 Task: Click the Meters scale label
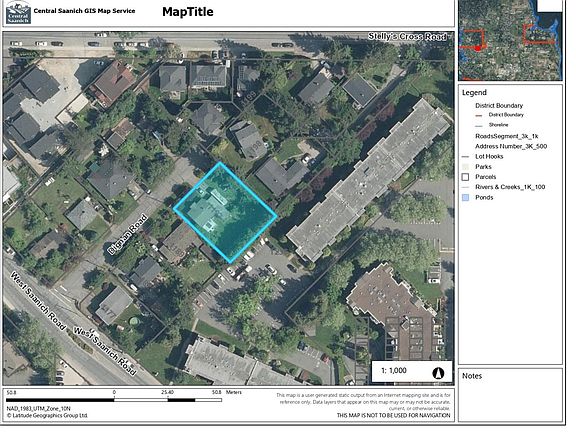[234, 392]
